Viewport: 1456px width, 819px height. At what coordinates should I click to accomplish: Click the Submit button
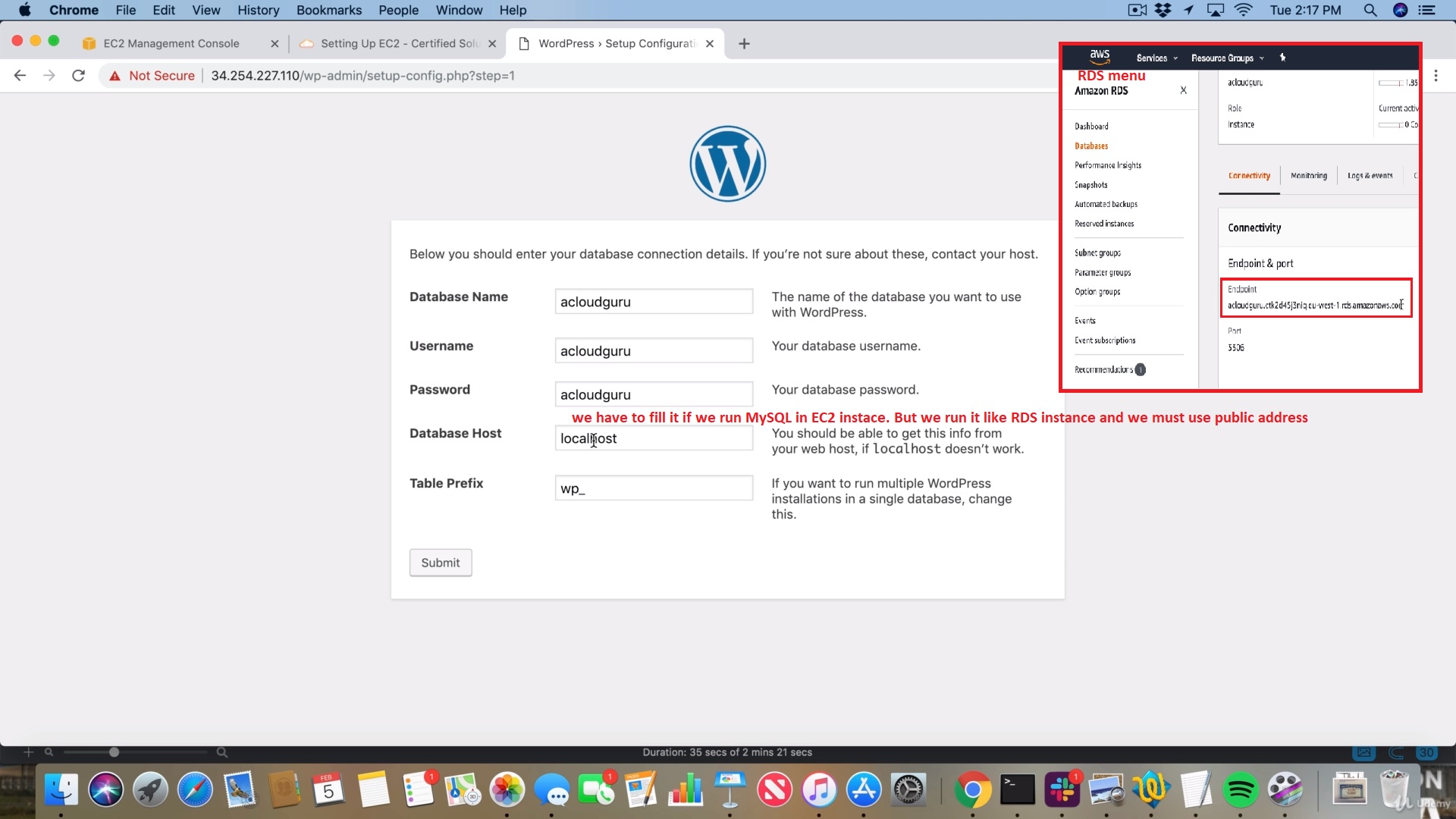pos(441,563)
